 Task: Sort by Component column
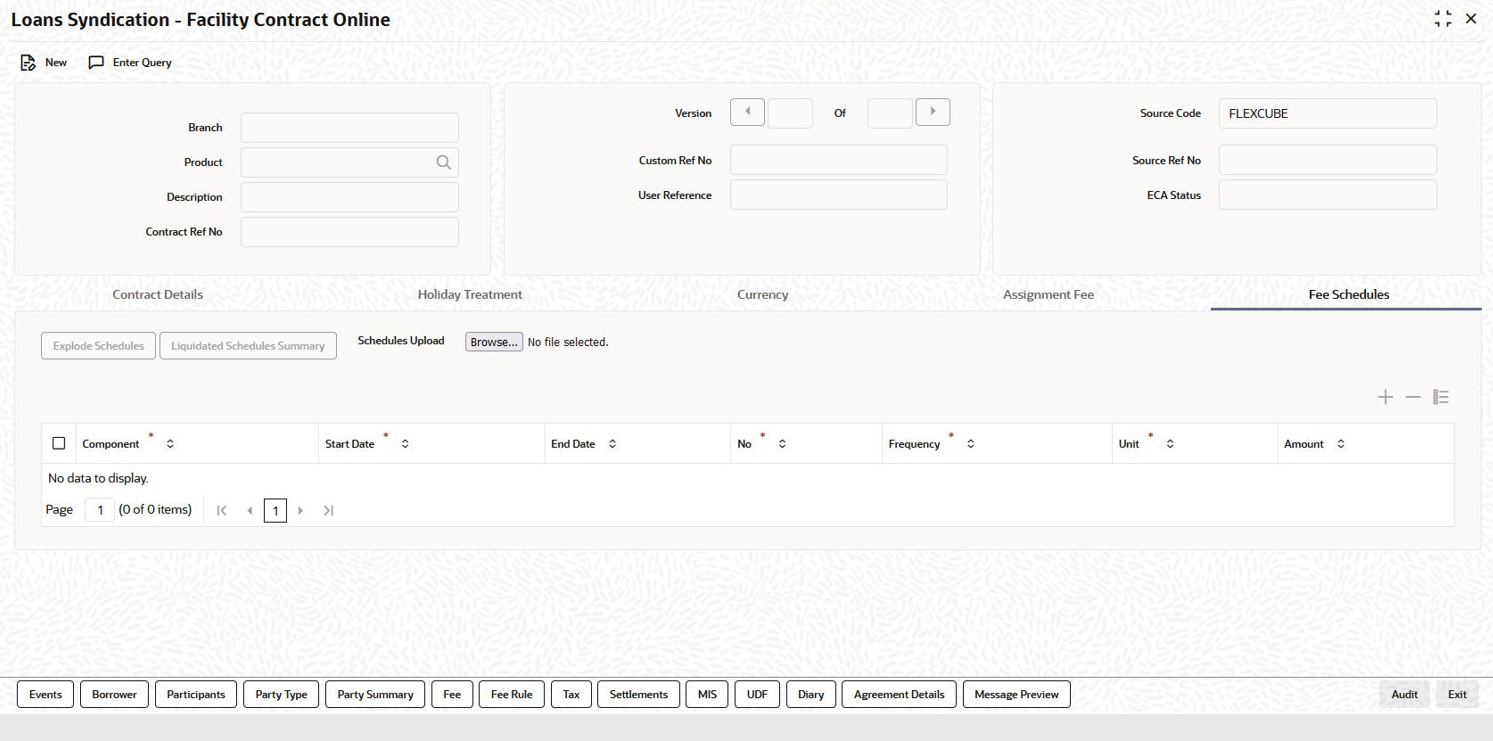coord(170,444)
